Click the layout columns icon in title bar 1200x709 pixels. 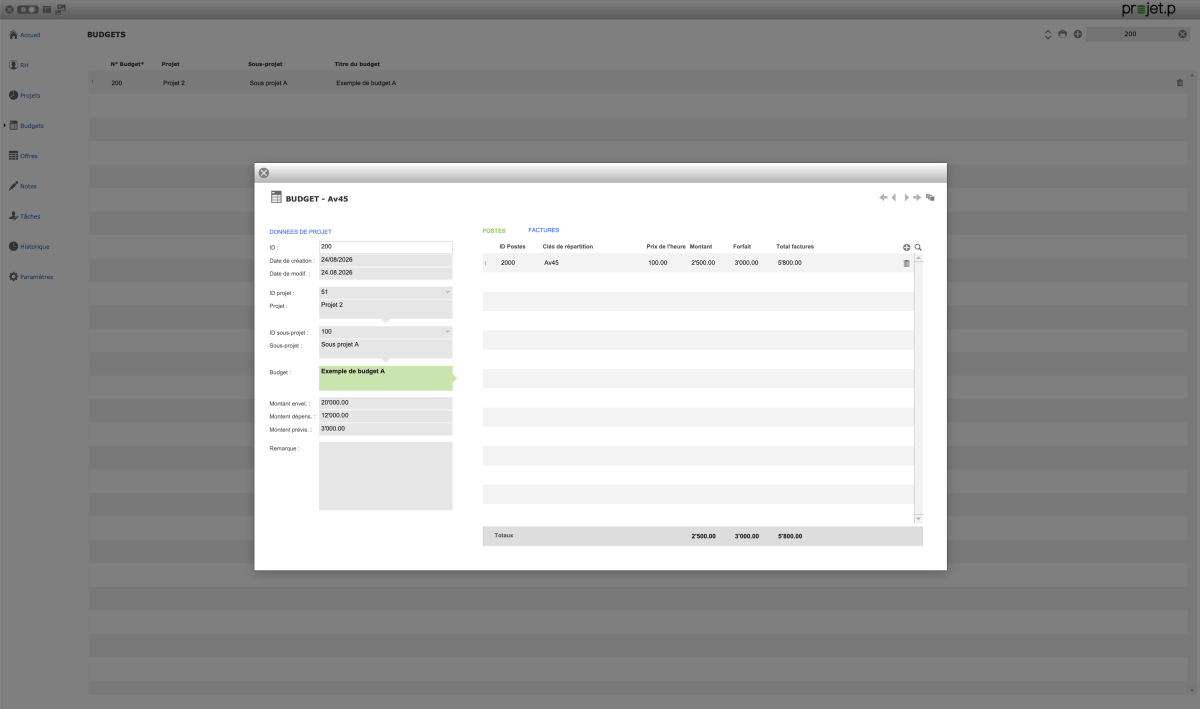[x=48, y=8]
